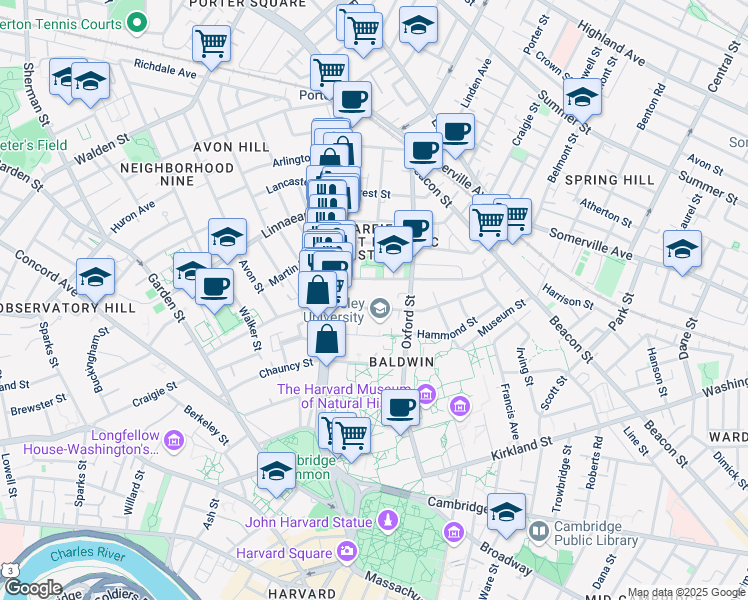
Task: Open the Google logo link
Action: 33,588
